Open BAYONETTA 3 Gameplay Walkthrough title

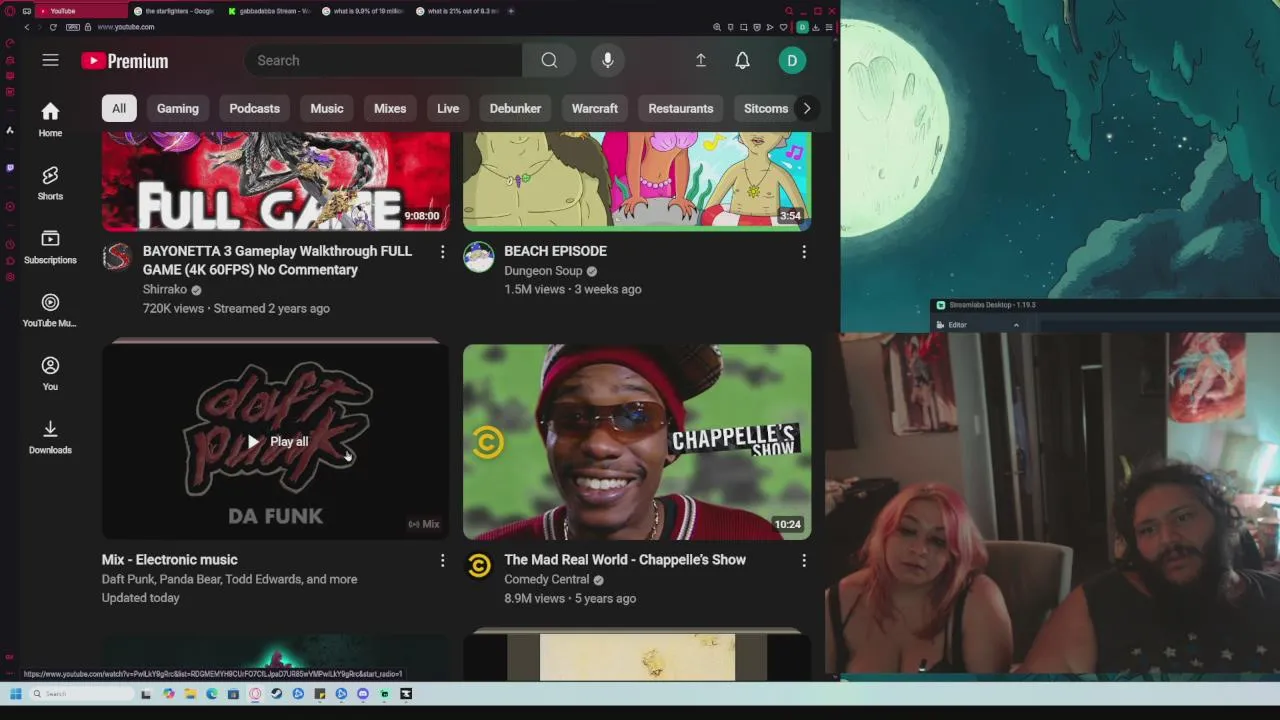277,260
